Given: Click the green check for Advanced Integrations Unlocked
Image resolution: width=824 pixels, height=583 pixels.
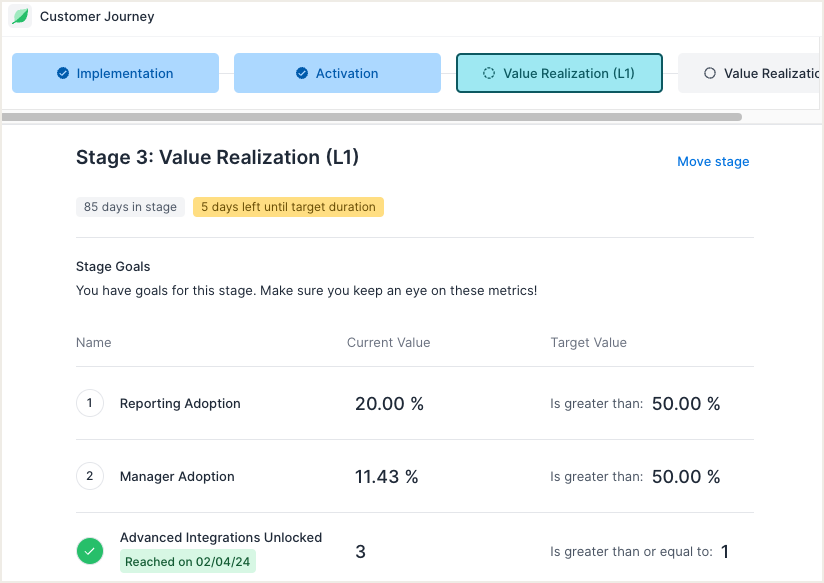Looking at the screenshot, I should pyautogui.click(x=89, y=551).
